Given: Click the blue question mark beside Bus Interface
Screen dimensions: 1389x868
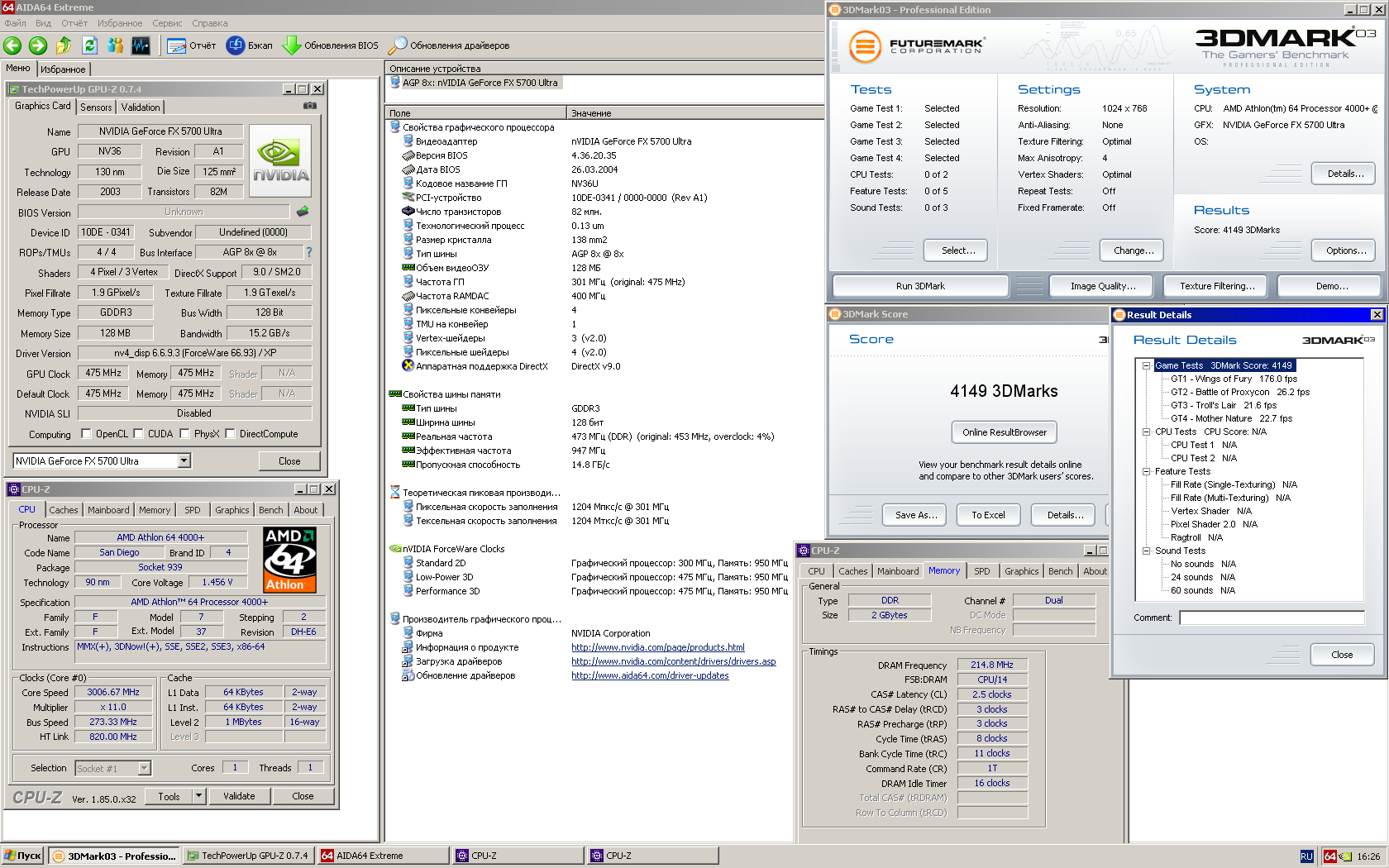Looking at the screenshot, I should (x=309, y=252).
